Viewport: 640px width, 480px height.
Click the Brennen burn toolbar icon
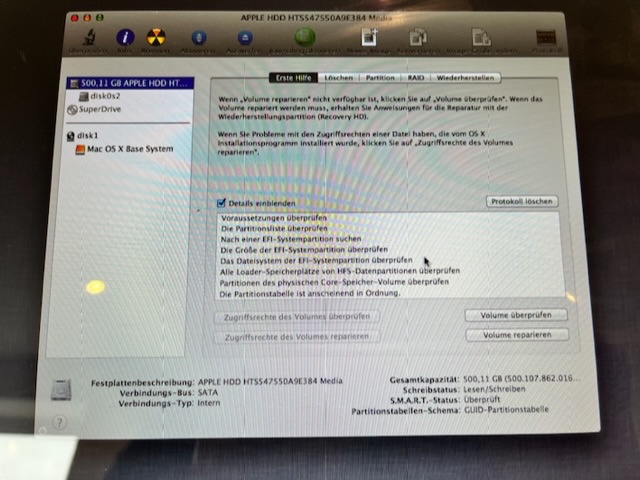(x=156, y=38)
